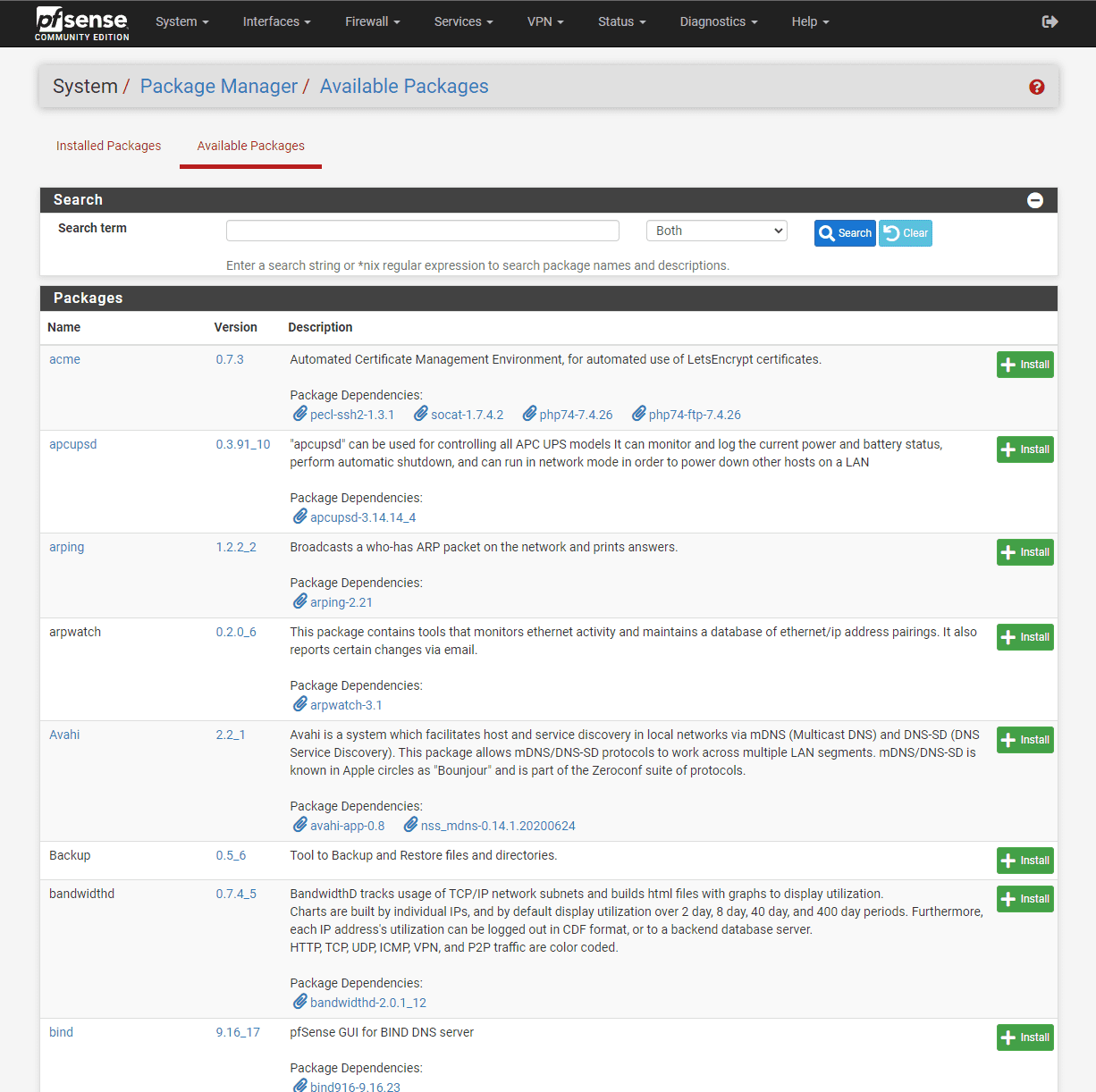
Task: Click arping version 1.2.2_2 link
Action: 236,547
